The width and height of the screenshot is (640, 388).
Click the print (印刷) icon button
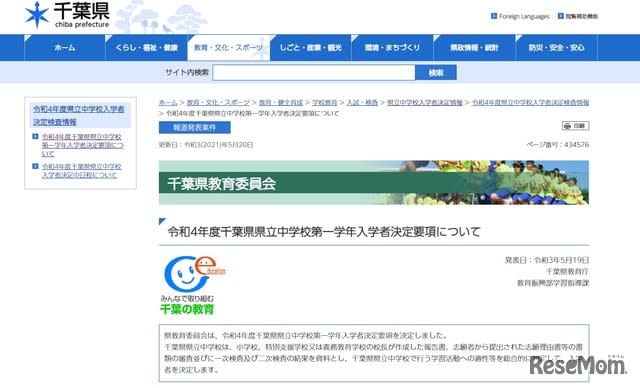576,126
